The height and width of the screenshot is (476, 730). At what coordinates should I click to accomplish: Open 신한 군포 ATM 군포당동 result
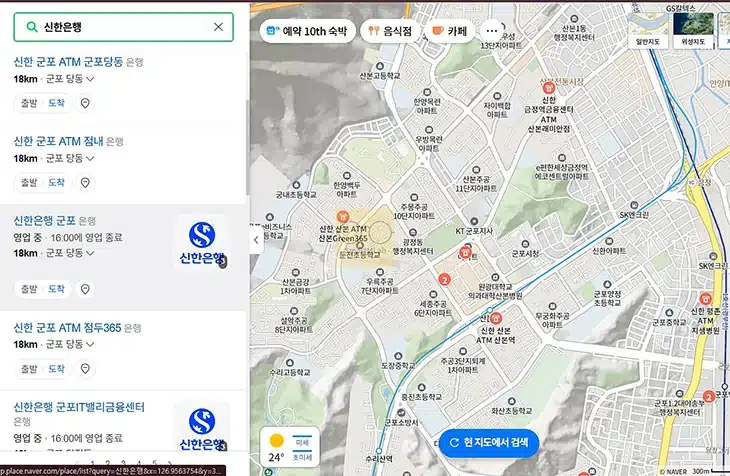[68, 61]
